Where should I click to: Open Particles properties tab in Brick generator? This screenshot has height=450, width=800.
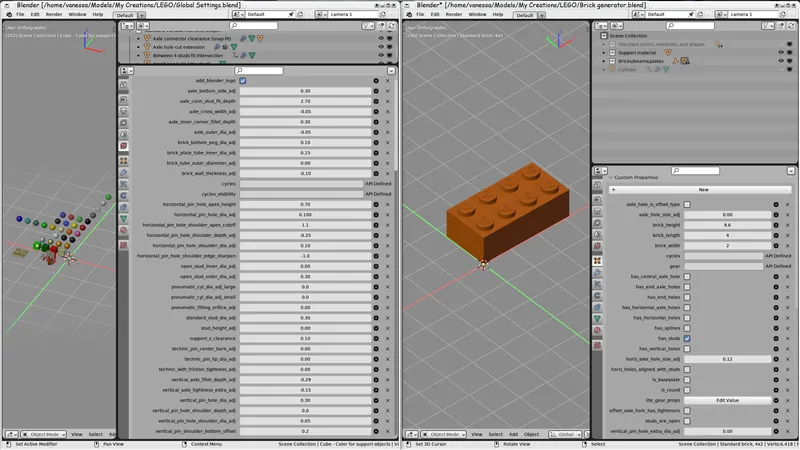[597, 284]
